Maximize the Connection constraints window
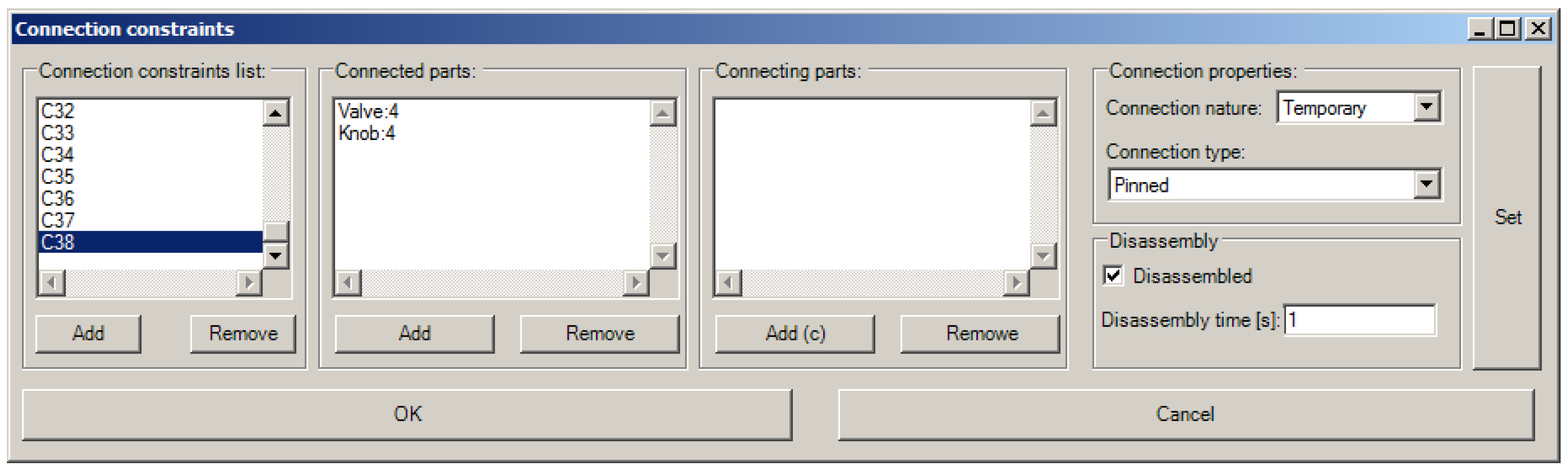The image size is (1568, 470). 1507,28
